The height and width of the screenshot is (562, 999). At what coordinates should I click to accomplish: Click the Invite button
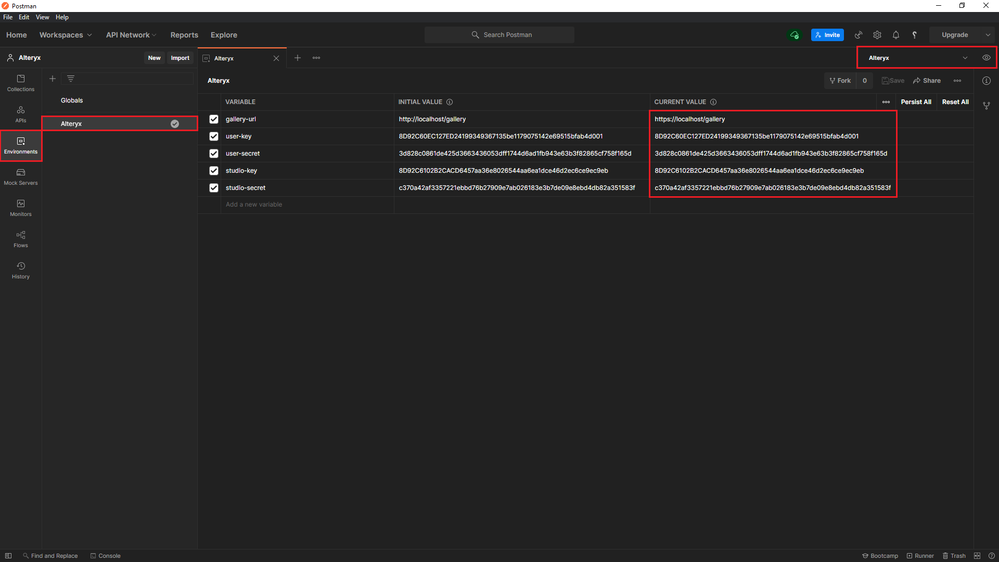pos(827,35)
